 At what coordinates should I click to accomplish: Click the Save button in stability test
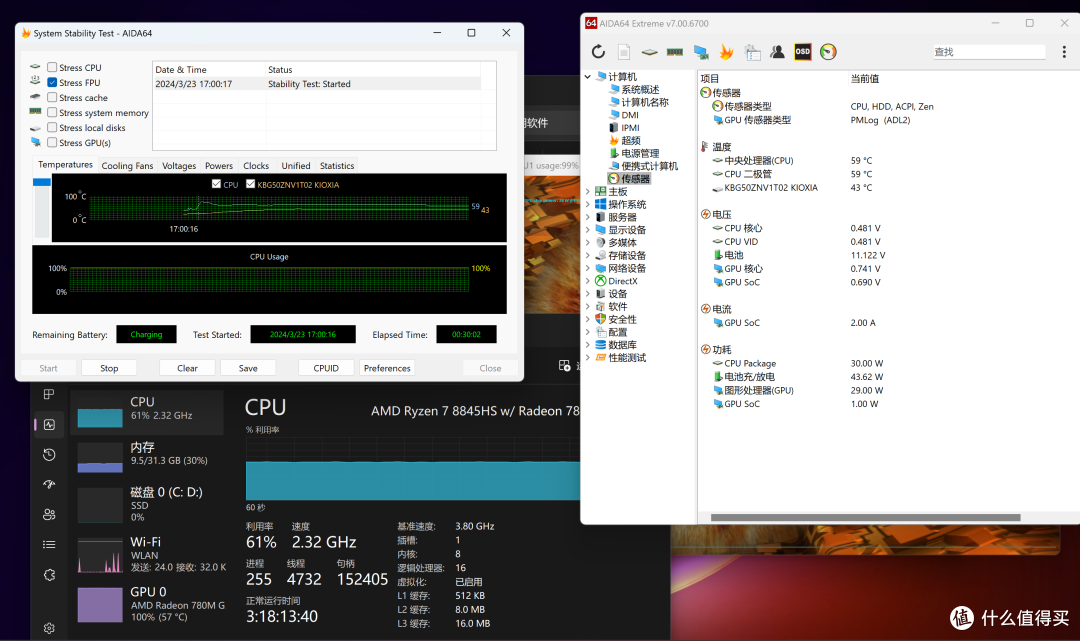pyautogui.click(x=248, y=368)
